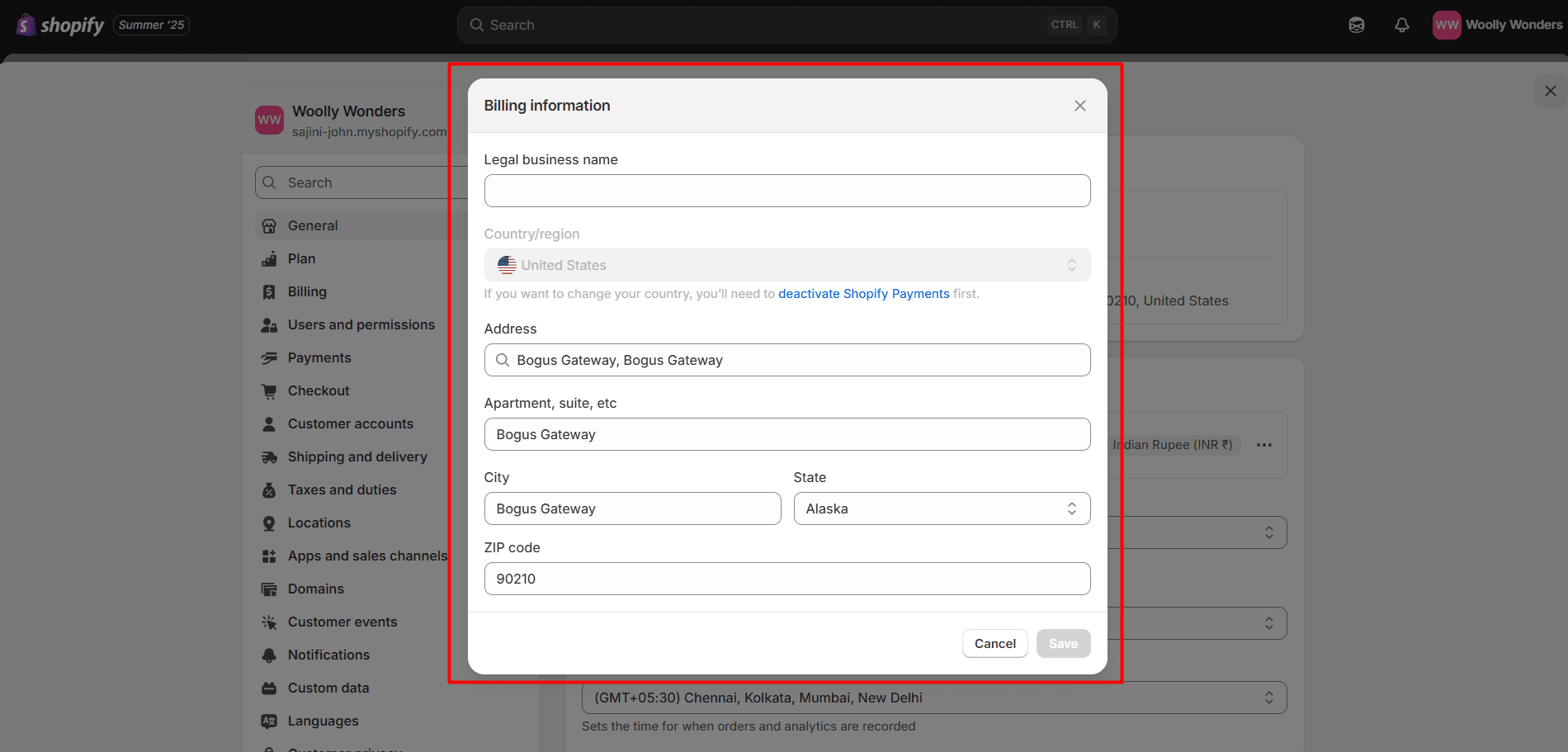Click the Custom data icon
Screen dimensions: 1568x752
pos(269,688)
